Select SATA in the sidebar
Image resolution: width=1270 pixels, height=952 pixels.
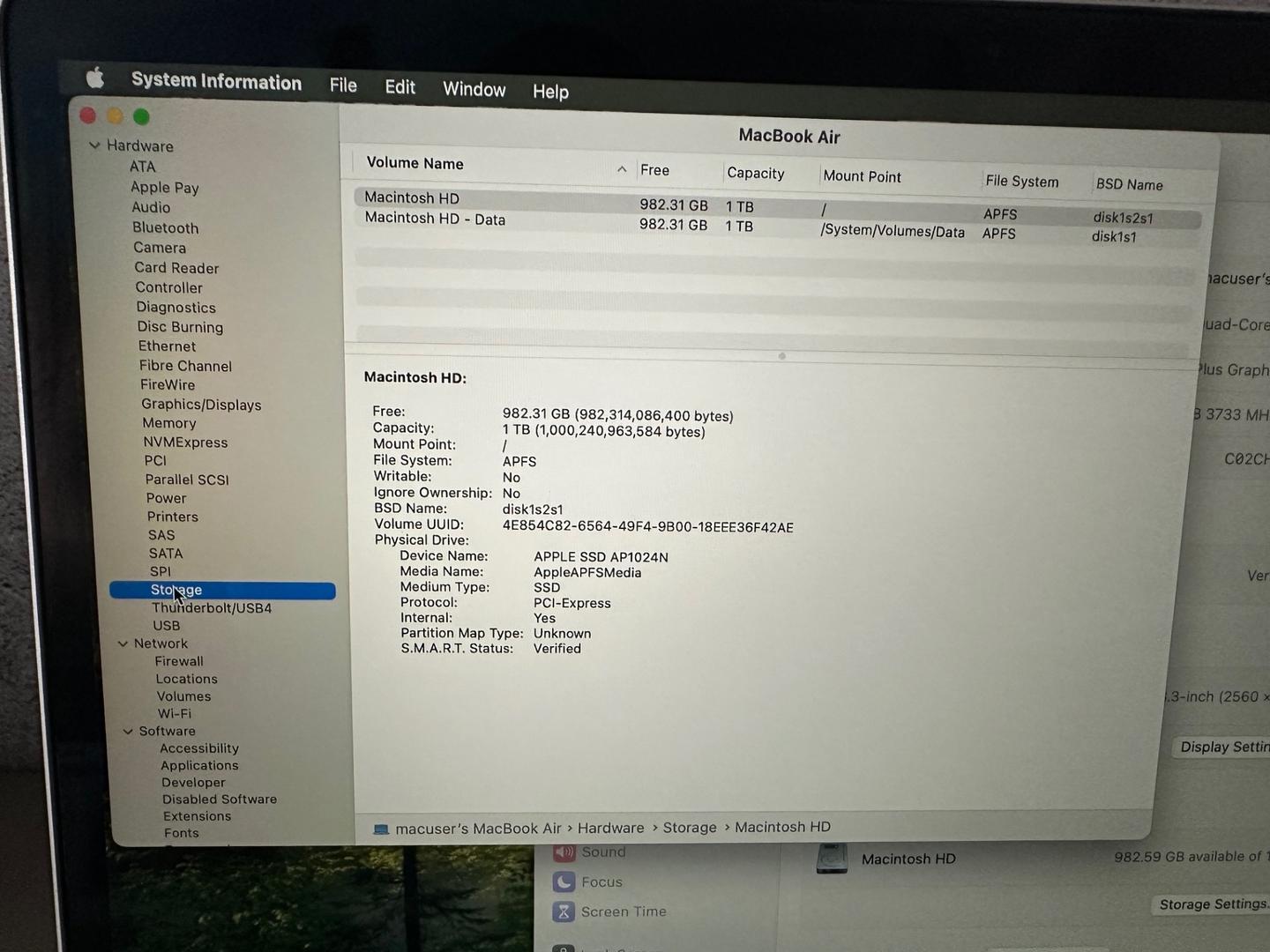pos(166,554)
